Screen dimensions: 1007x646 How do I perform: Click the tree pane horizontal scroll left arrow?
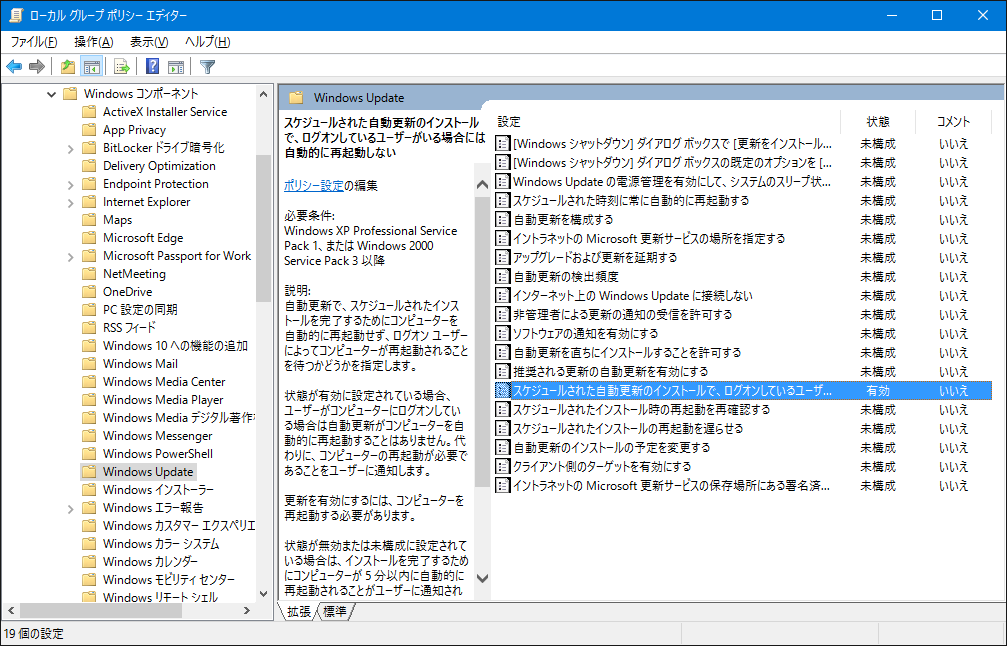[10, 611]
